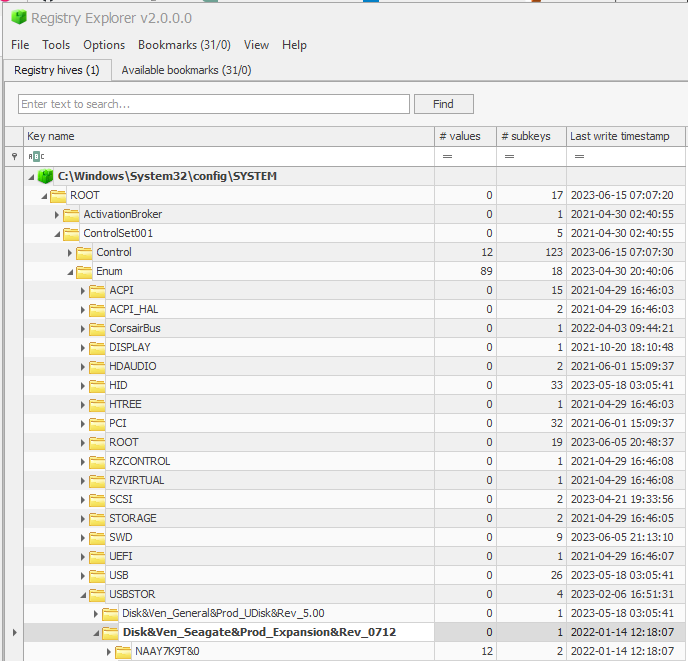Click the ControlSet001 folder icon
The image size is (688, 661).
coord(71,234)
